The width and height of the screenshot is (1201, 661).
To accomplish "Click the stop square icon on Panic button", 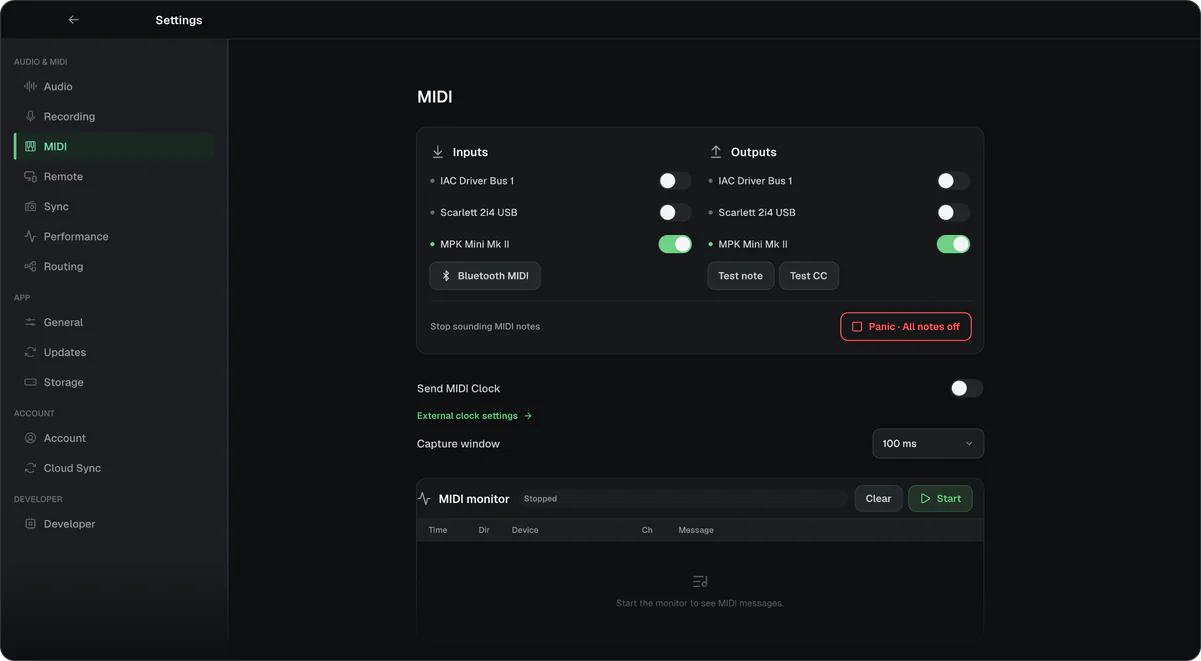I will [857, 327].
